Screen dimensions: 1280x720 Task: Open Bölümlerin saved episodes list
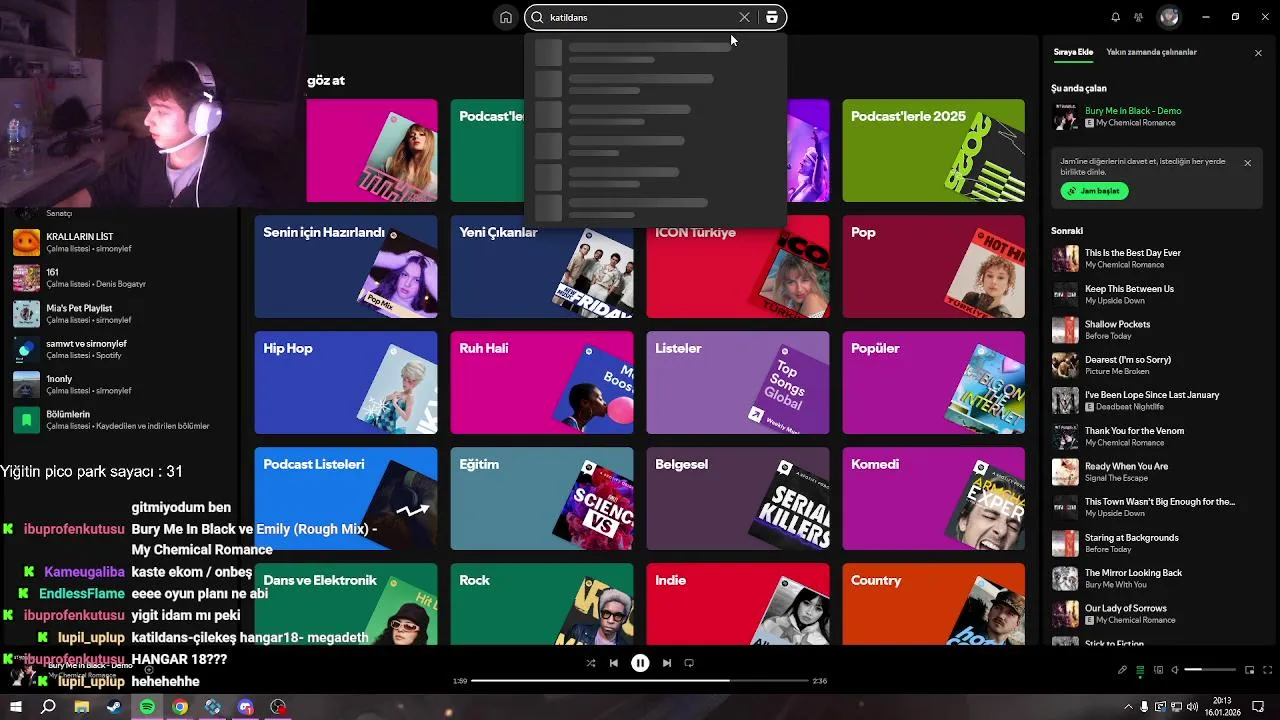[120, 419]
